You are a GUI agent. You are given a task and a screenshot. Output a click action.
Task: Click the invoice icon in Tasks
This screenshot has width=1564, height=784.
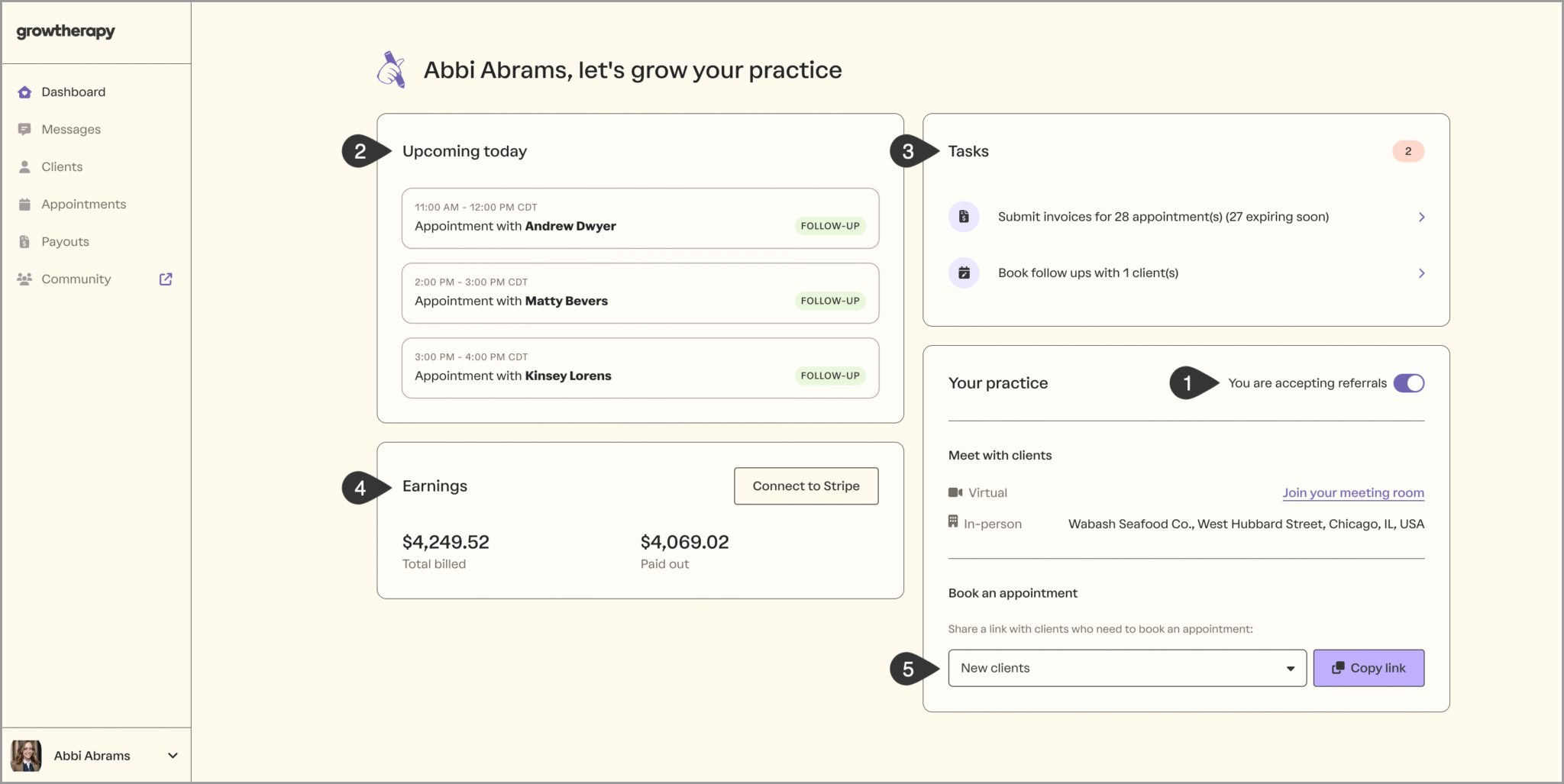click(x=964, y=217)
